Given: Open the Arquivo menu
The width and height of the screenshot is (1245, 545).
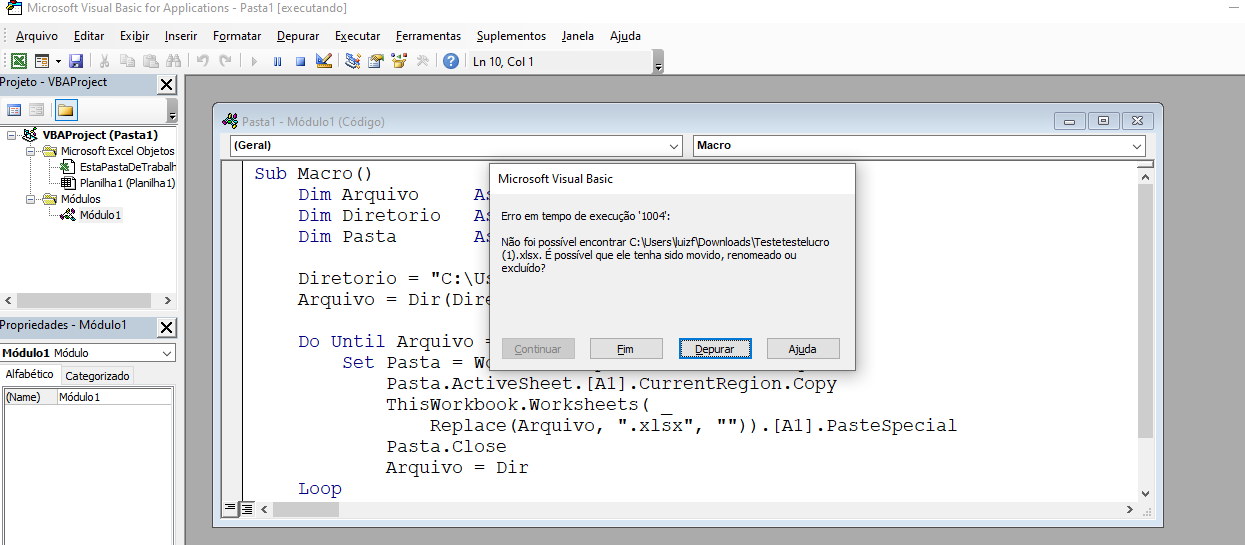Looking at the screenshot, I should pos(37,36).
